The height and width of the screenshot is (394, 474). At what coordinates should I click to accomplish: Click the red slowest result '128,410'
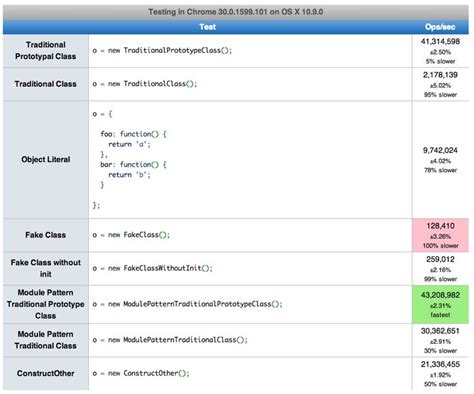440,235
